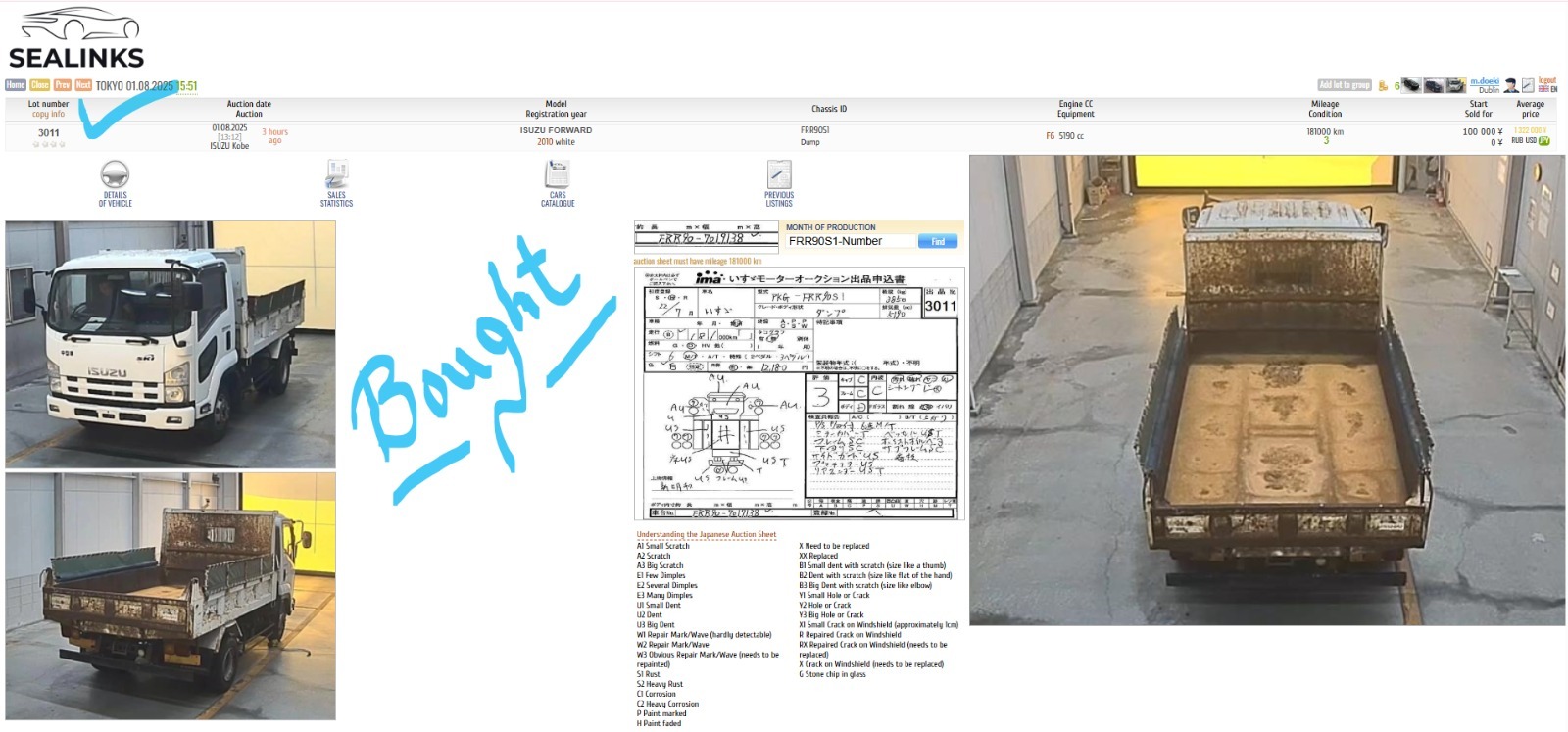Screen dimensions: 1568x732
Task: Click the UK flag language icon
Action: 1543,89
